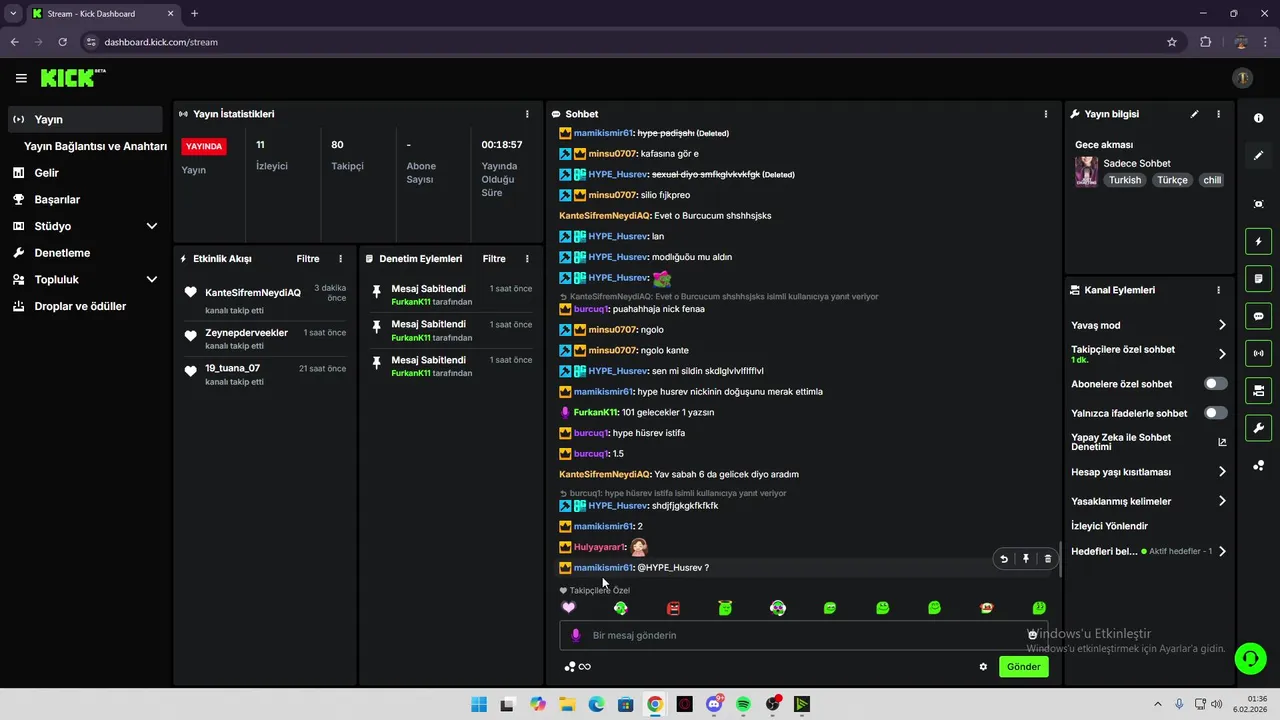Toggle the chat bubble panel icon in the right sidebar
This screenshot has width=1280, height=720.
(x=1258, y=316)
